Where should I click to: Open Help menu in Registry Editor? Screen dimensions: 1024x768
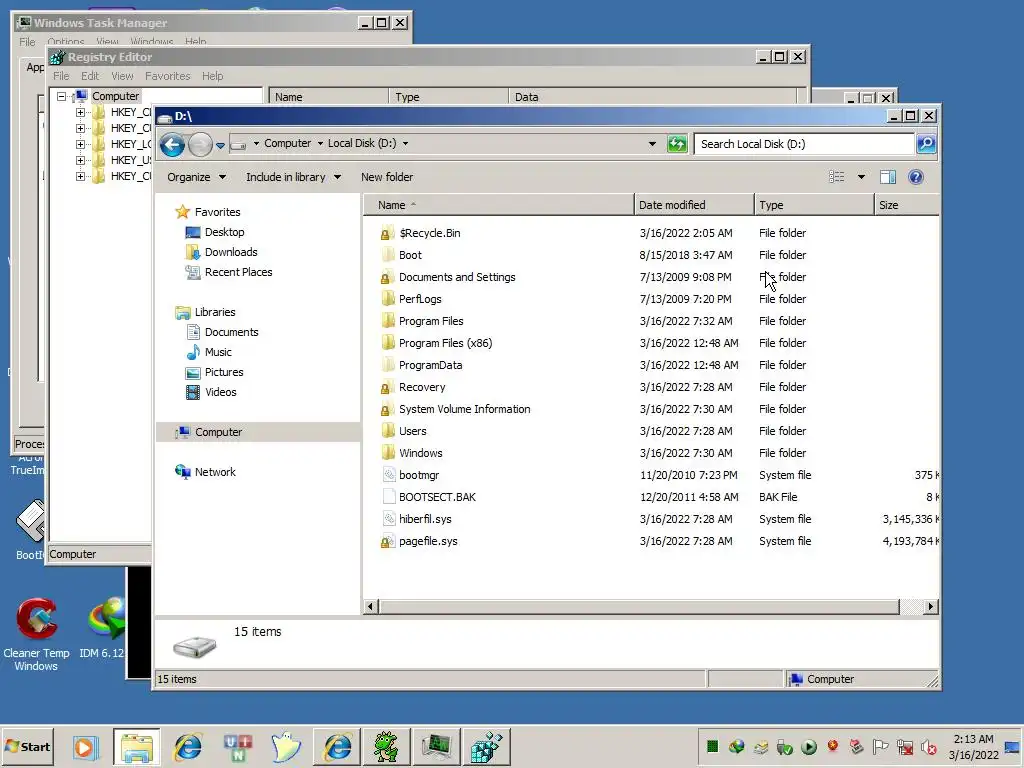pos(212,76)
